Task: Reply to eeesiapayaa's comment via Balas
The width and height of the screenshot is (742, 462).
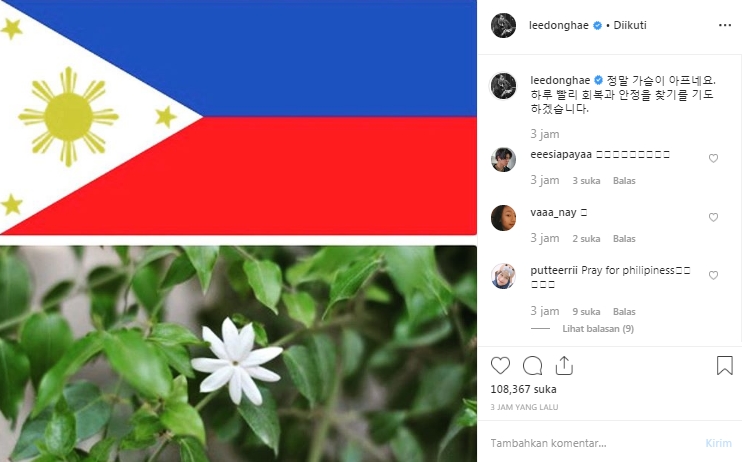Action: coord(624,180)
